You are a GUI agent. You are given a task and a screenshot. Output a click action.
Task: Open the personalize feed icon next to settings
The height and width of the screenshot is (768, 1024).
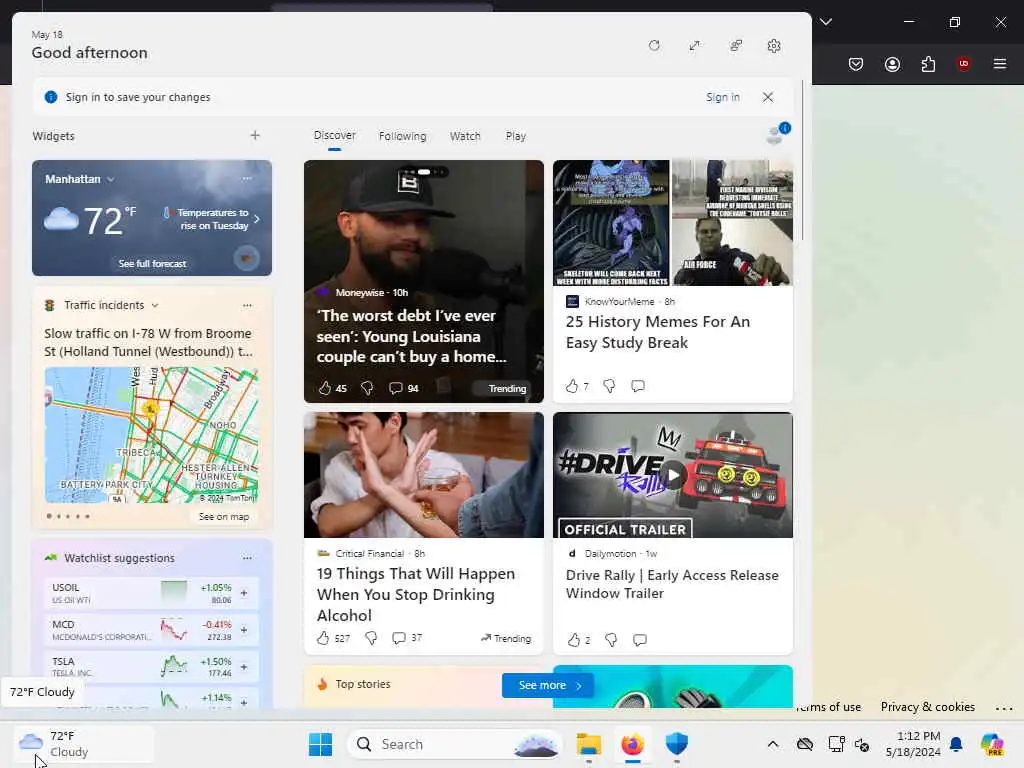[736, 46]
